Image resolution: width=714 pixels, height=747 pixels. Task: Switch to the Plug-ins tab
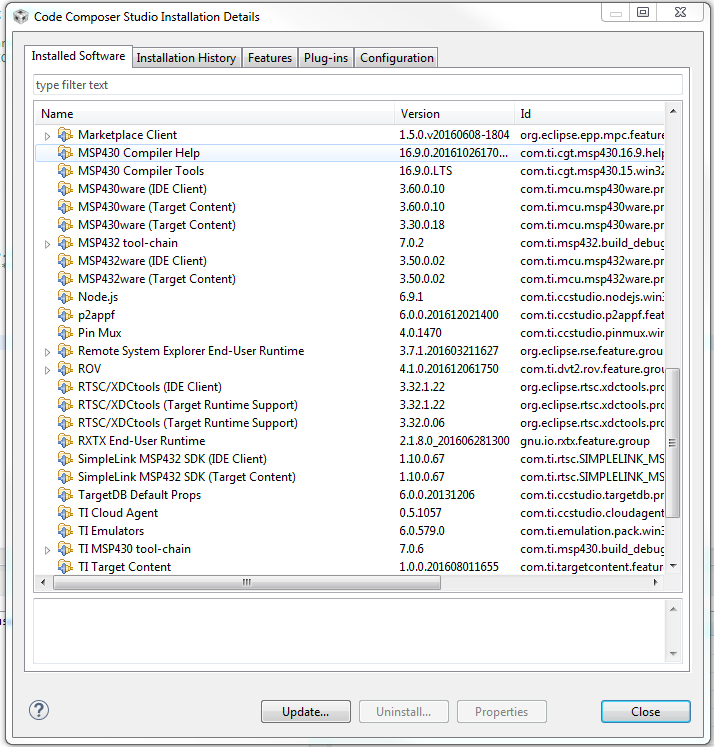[326, 58]
